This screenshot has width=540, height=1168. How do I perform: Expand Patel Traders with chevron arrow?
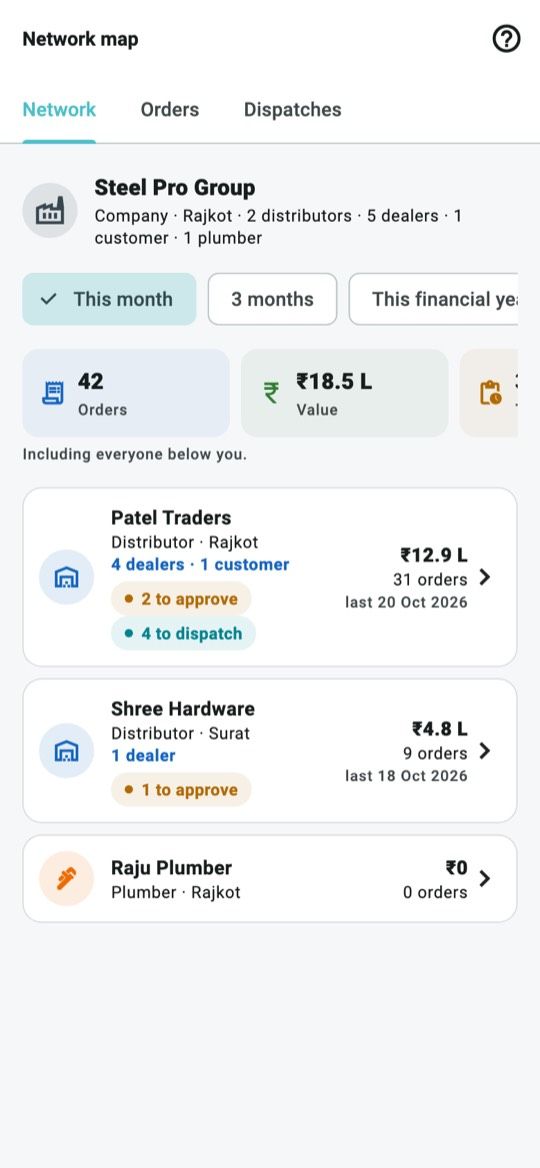[x=485, y=577]
